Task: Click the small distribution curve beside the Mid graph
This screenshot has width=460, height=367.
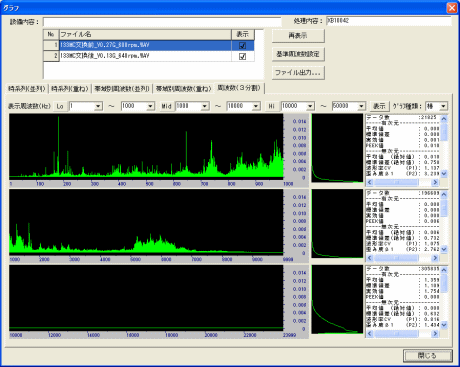Action: pos(337,224)
